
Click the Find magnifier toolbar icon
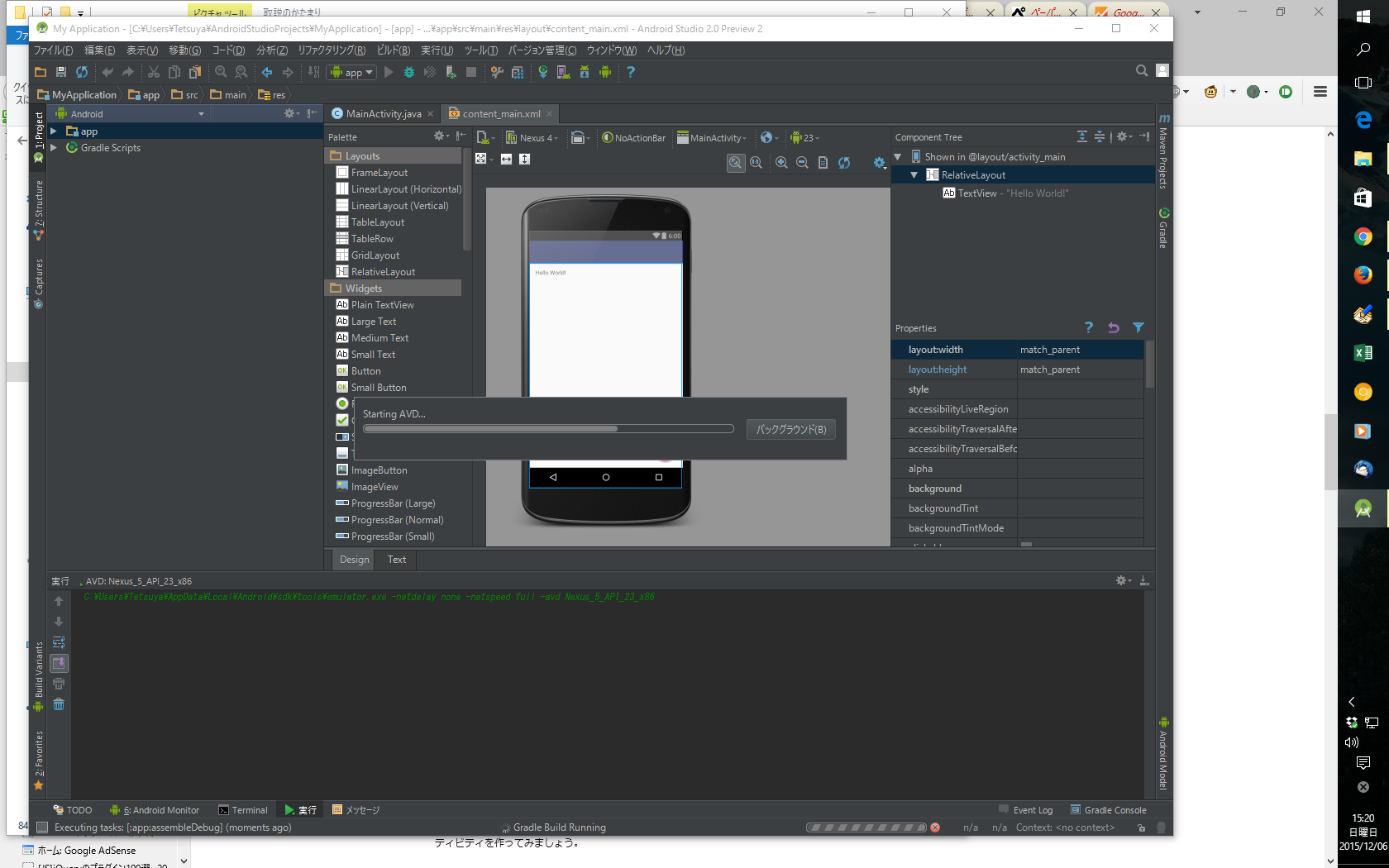[x=221, y=73]
